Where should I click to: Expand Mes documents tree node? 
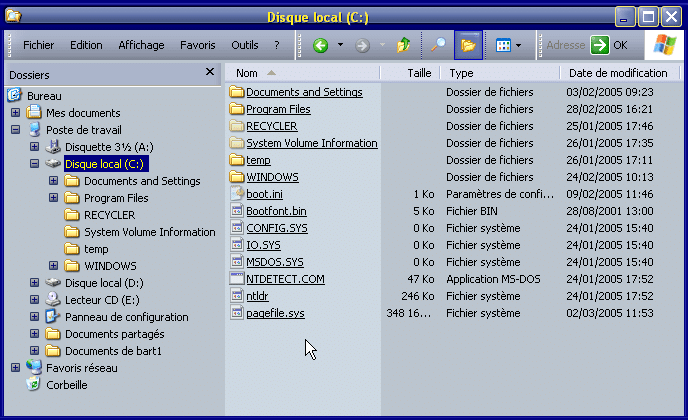click(15, 113)
